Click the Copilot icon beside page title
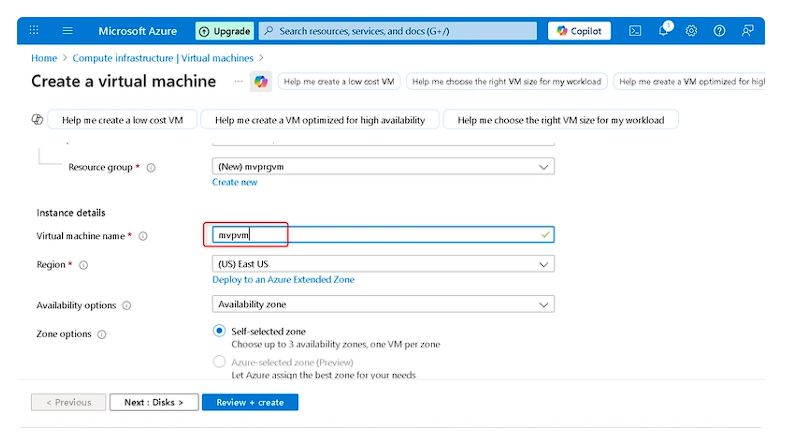798x439 pixels. pos(260,81)
